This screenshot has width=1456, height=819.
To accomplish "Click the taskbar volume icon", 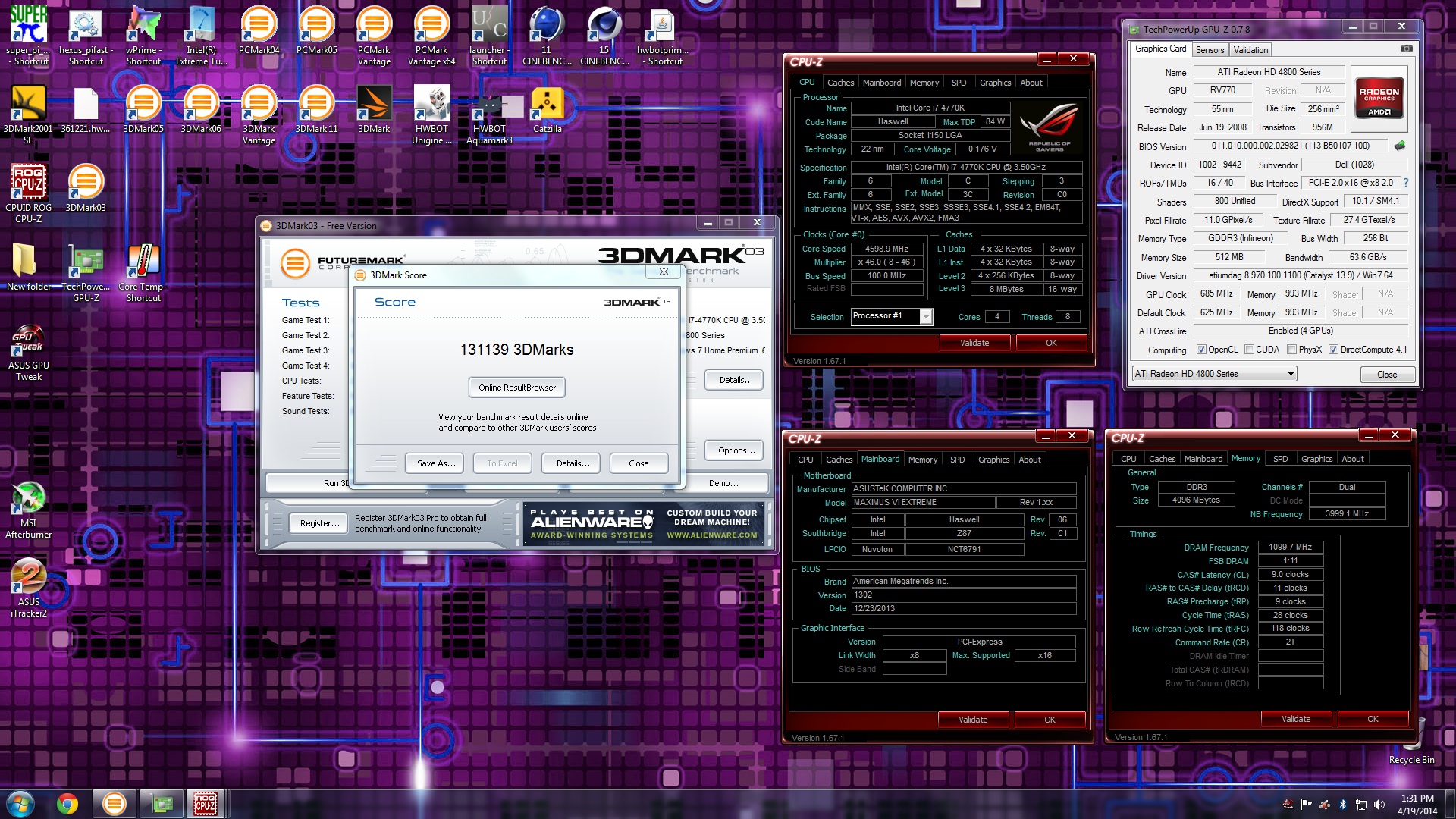I will click(1379, 805).
